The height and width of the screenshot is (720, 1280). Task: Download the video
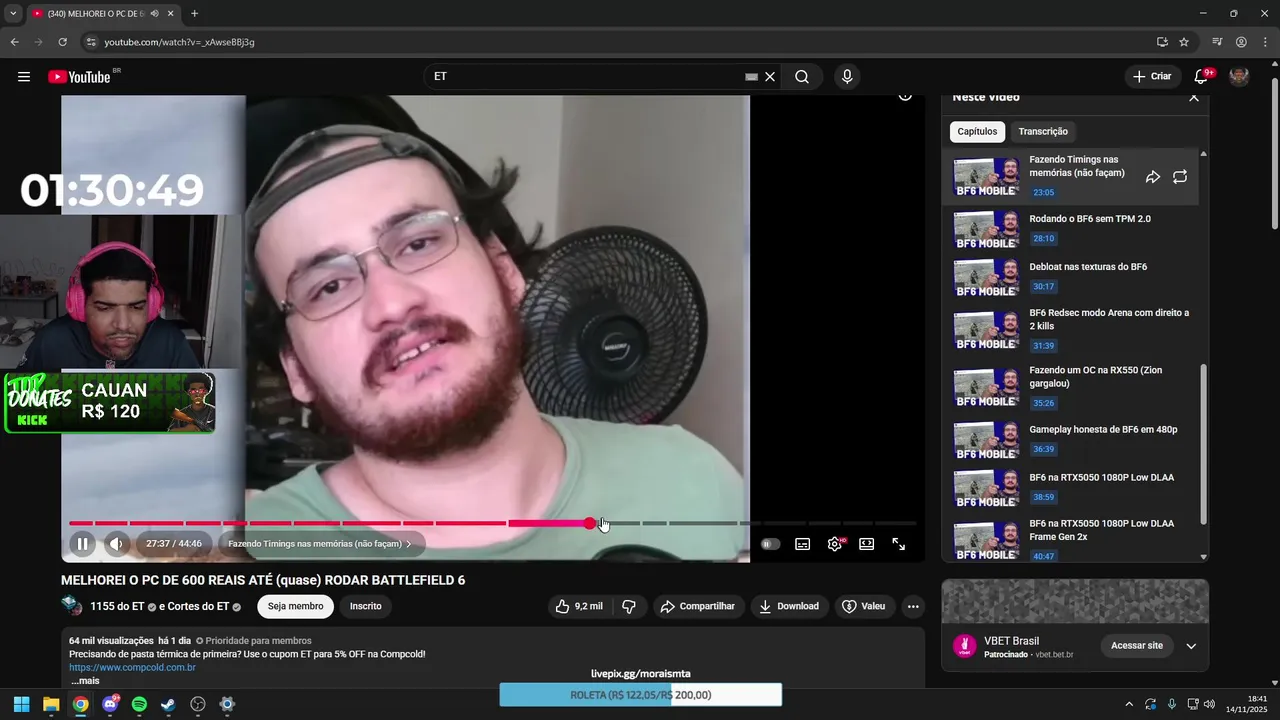coord(789,606)
